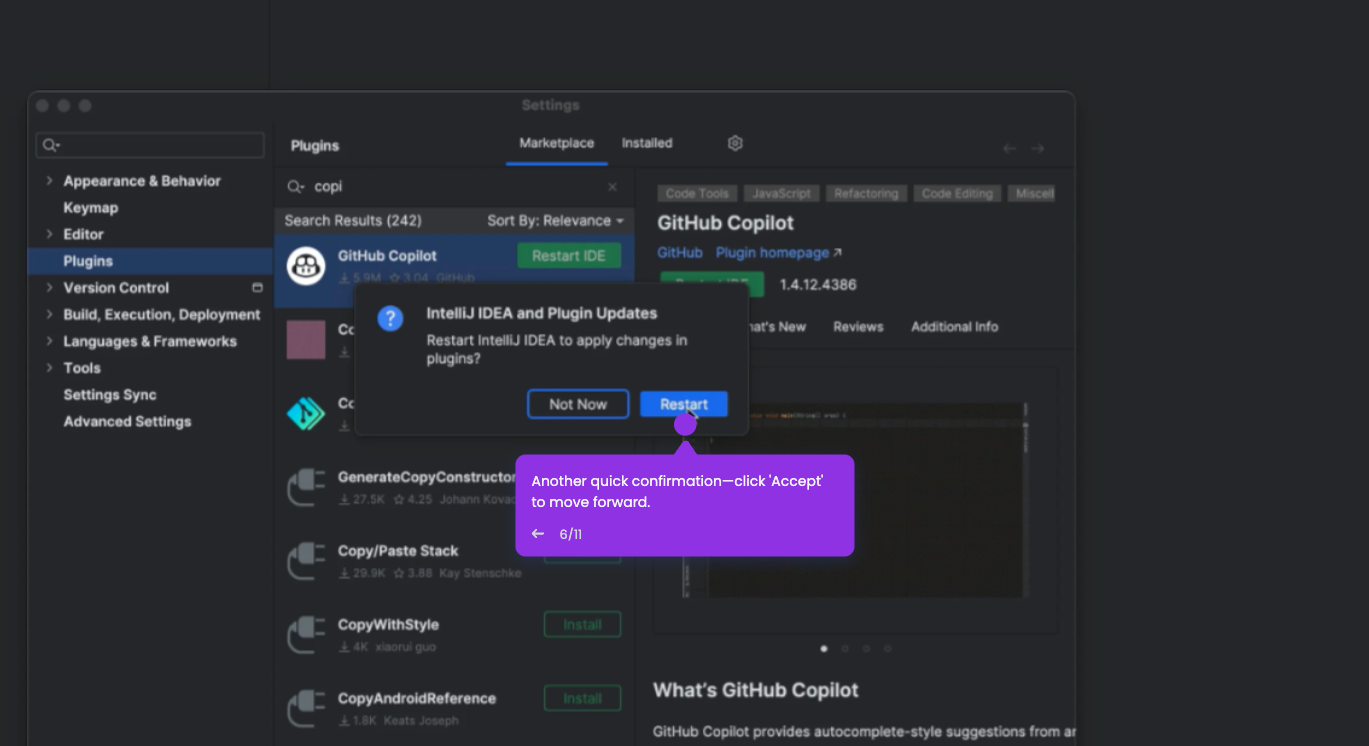
Task: Go forward with the right arrow
Action: coord(1038,148)
